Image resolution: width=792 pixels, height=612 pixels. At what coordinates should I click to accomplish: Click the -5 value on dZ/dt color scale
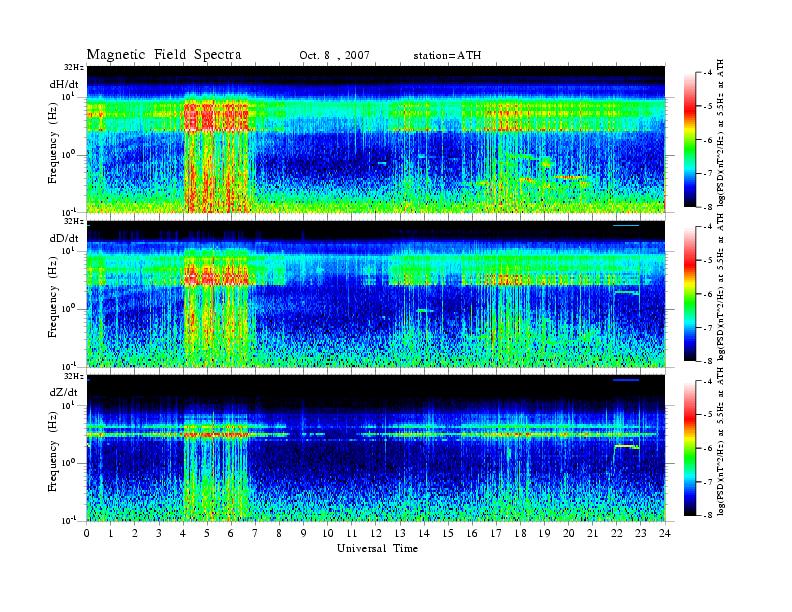pyautogui.click(x=709, y=415)
